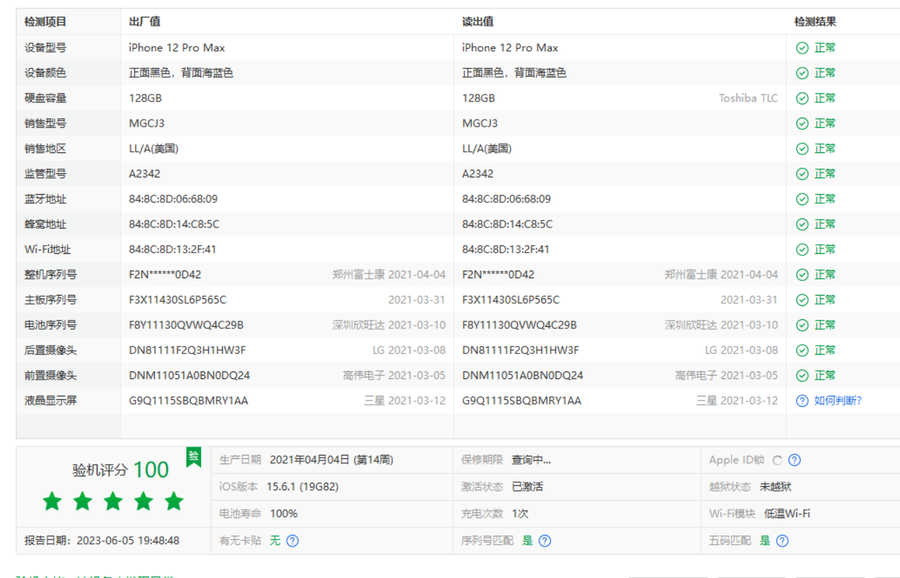Click the green check icon for 主板序列号
This screenshot has height=578, width=900.
[x=802, y=300]
